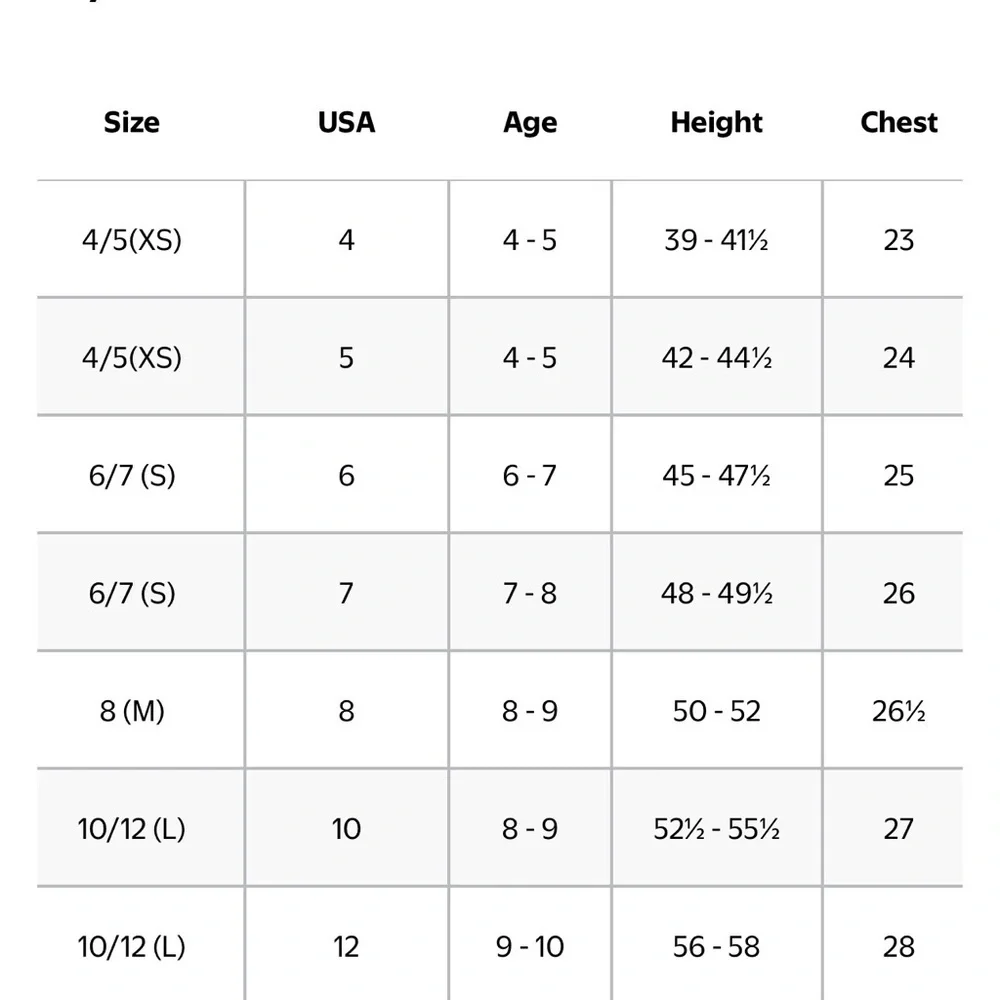Select the age range 7 - 8 cell
1000x1000 pixels.
coord(530,593)
